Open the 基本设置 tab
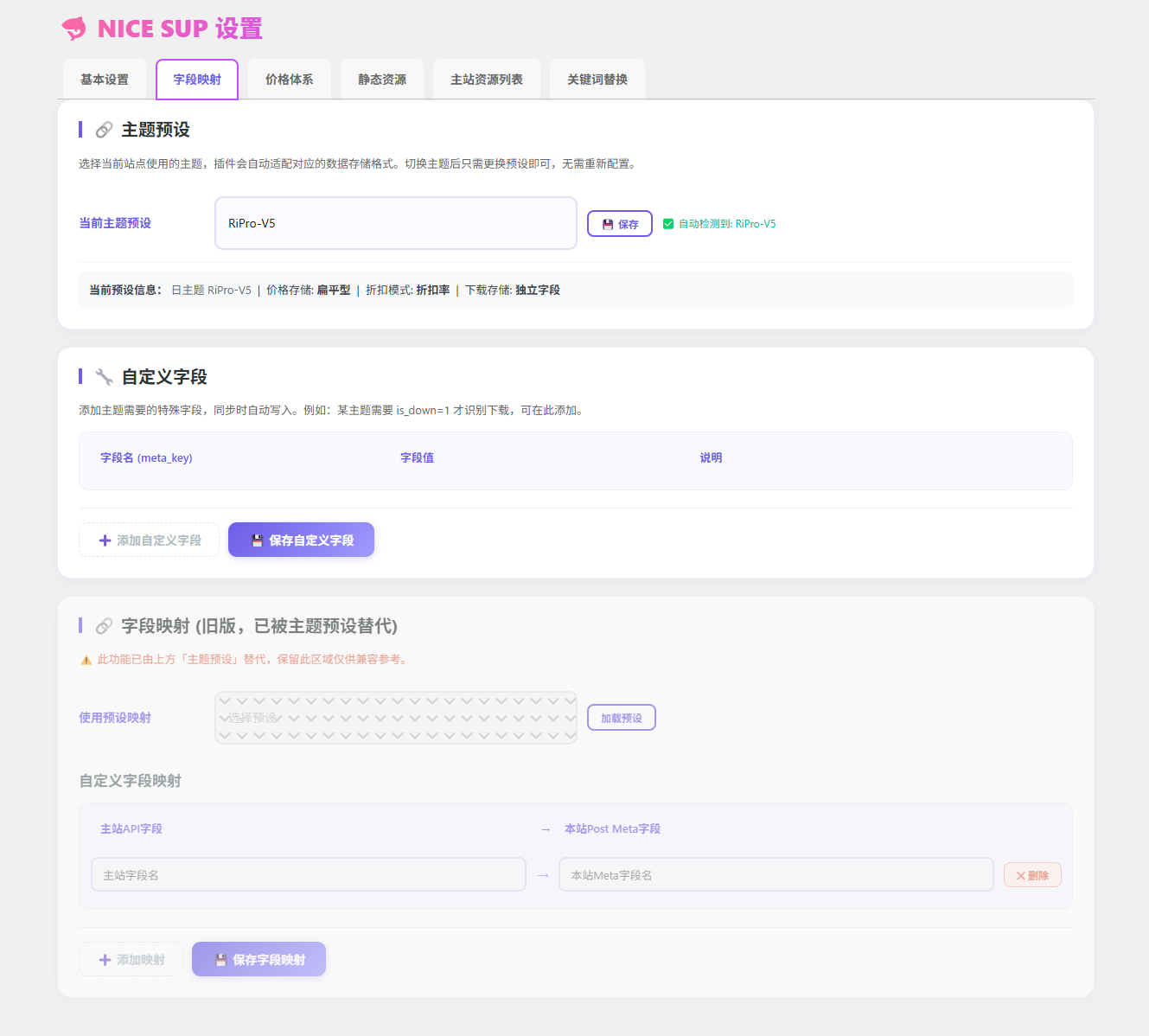This screenshot has width=1149, height=1036. pos(105,80)
